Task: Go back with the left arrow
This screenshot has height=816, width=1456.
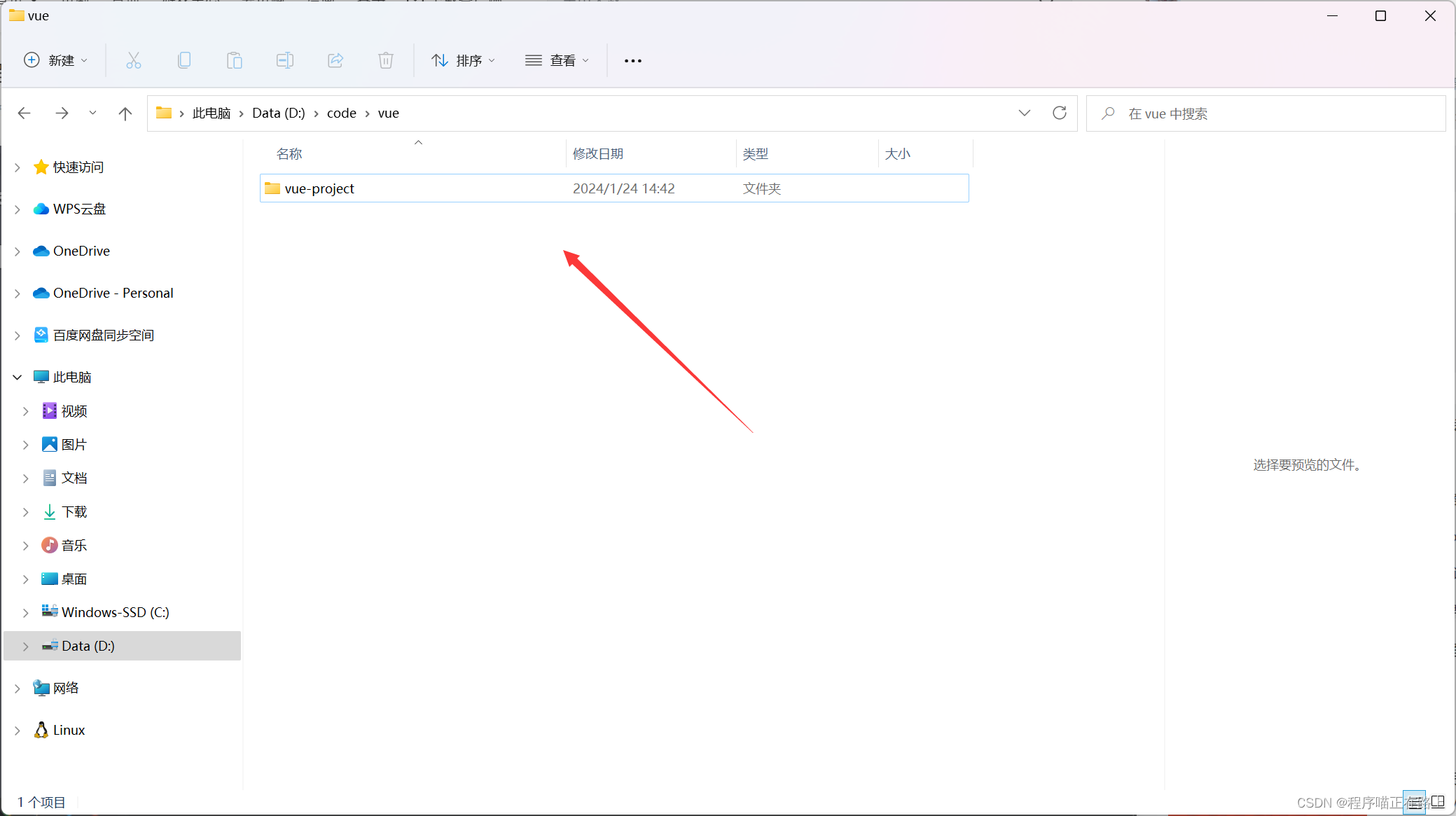Action: pos(25,113)
